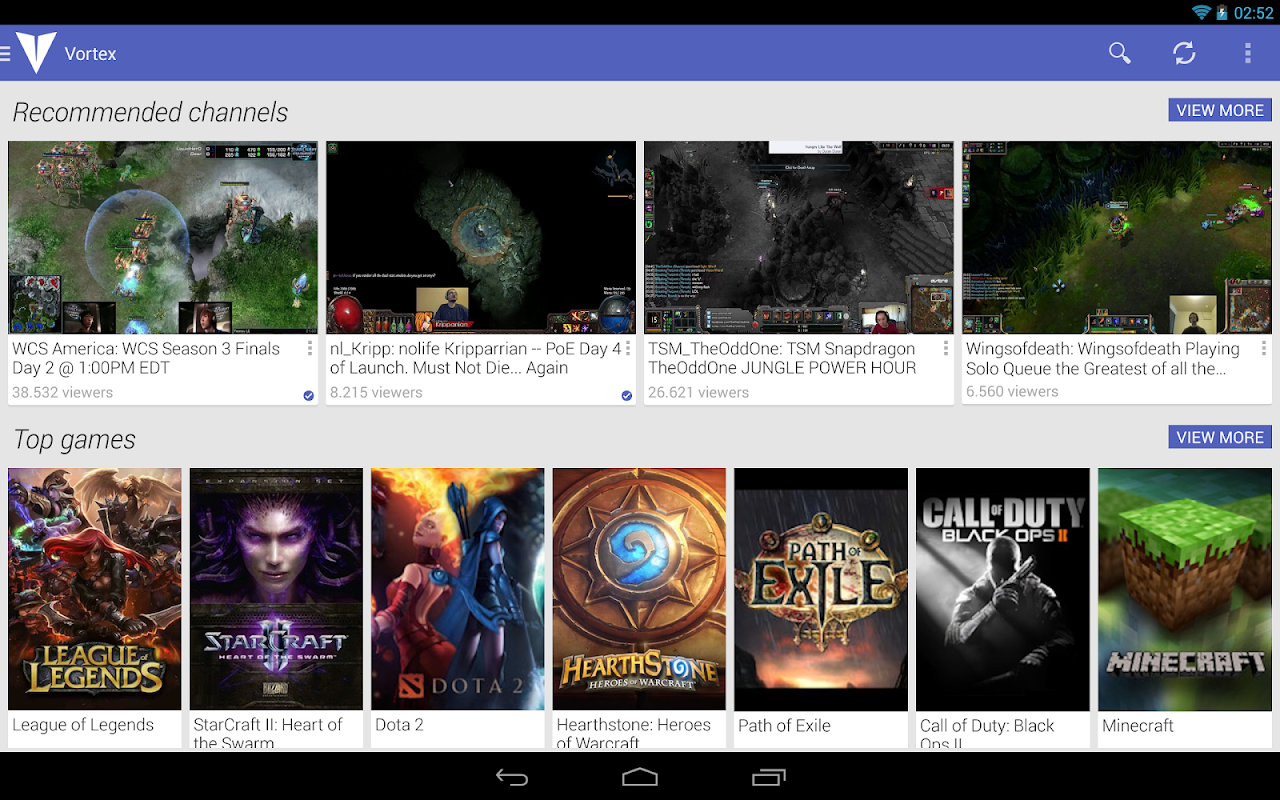The width and height of the screenshot is (1280, 800).
Task: Select the Hearthstone game cover
Action: coord(640,589)
